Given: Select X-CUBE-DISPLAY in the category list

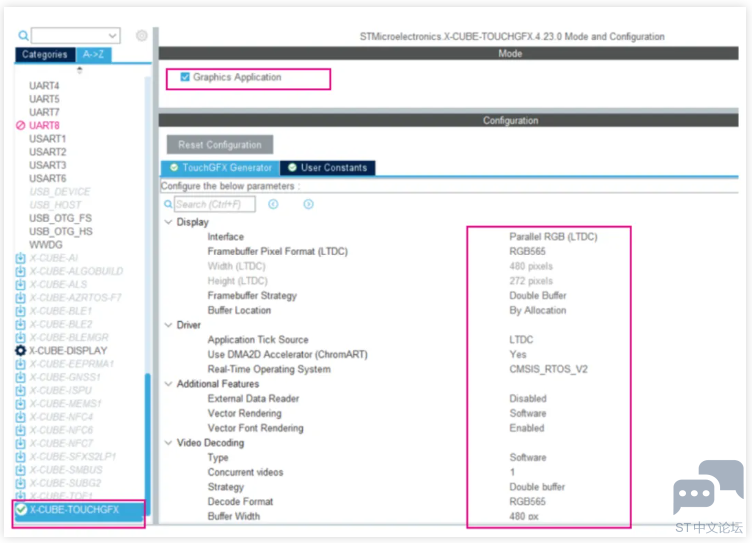Looking at the screenshot, I should click(x=68, y=351).
